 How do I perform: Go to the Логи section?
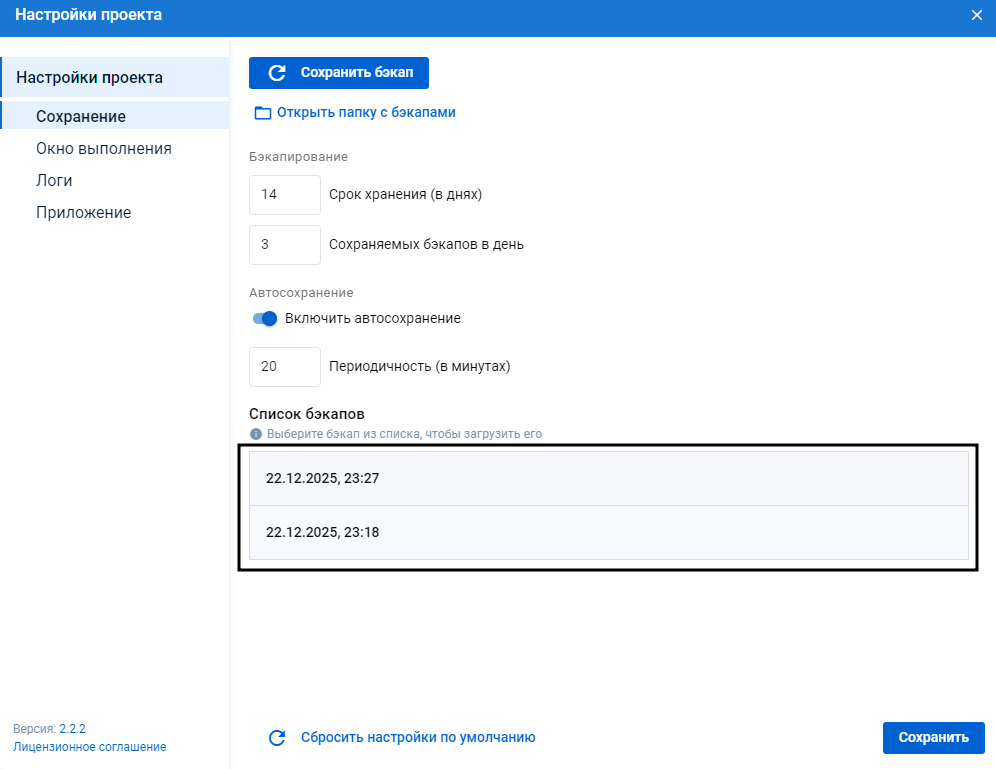[54, 180]
